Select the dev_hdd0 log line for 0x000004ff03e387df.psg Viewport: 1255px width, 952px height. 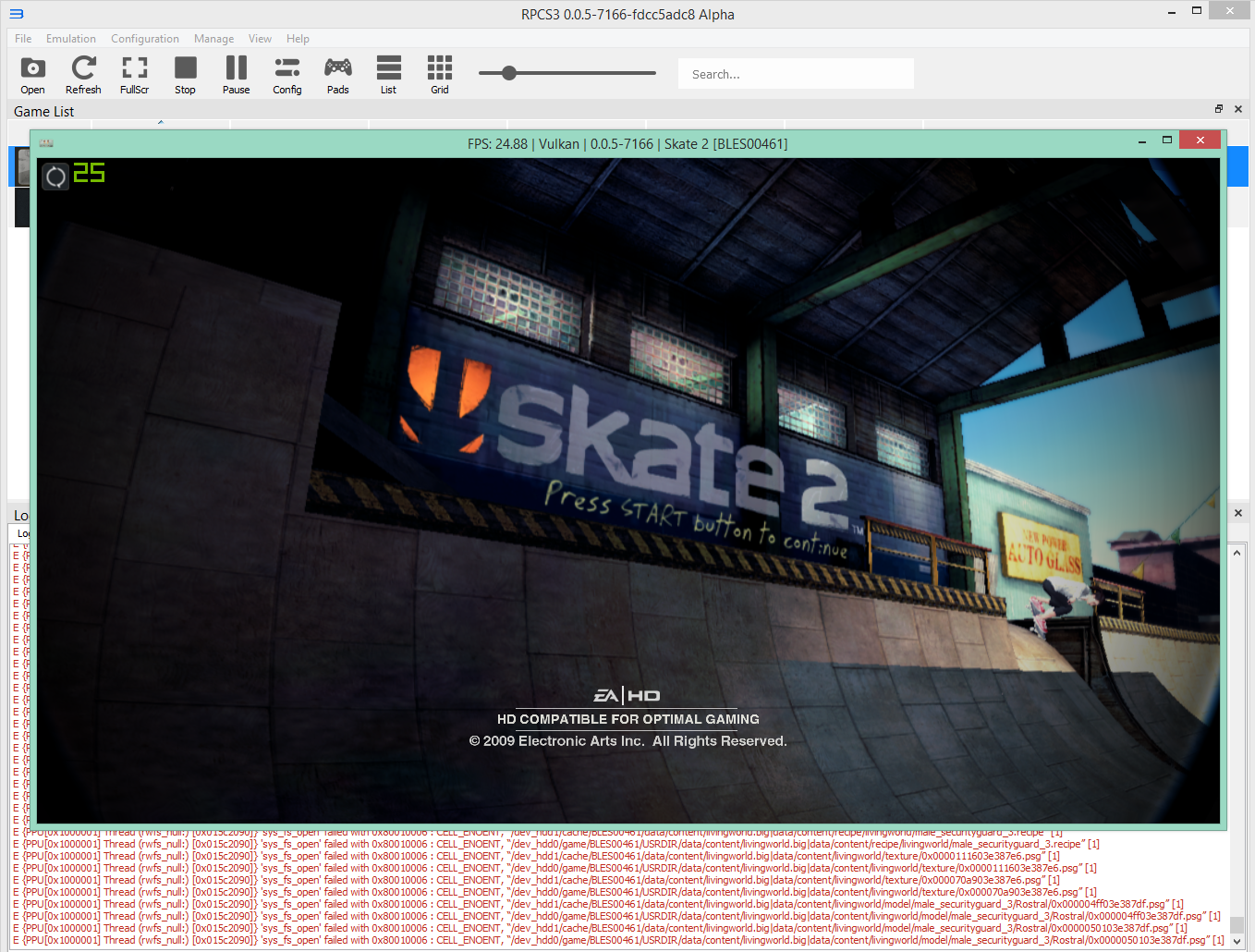(x=616, y=916)
